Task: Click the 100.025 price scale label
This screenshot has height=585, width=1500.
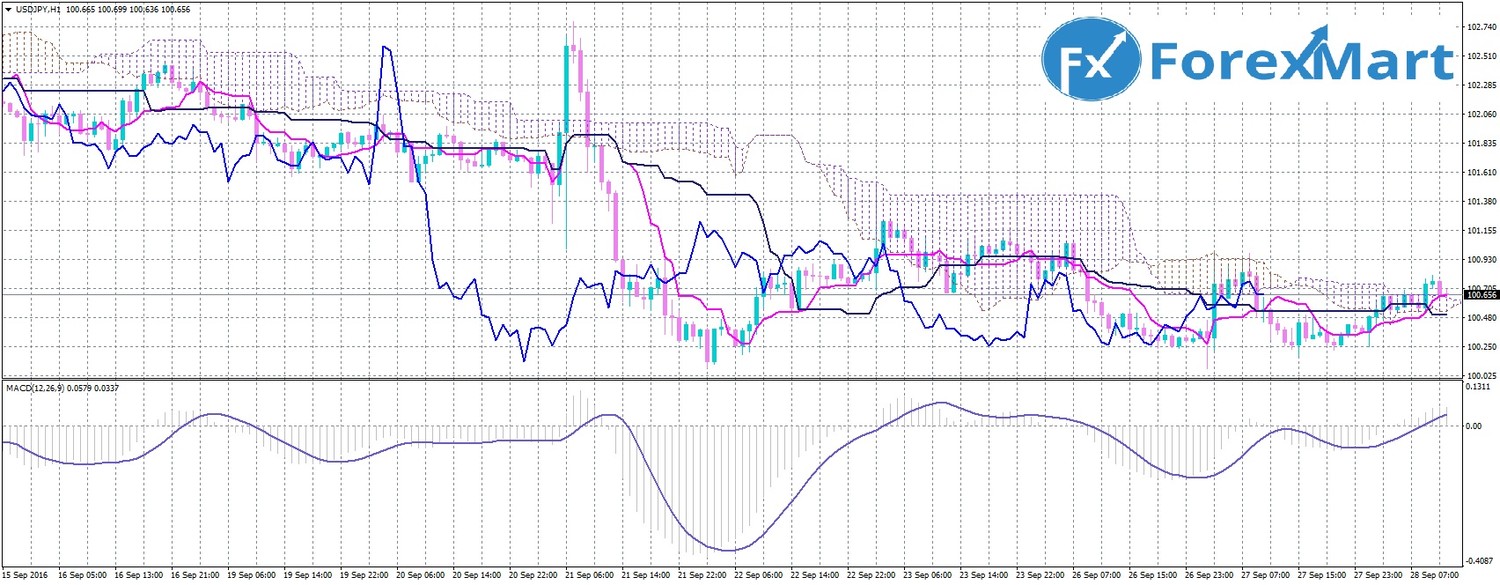Action: (1480, 375)
